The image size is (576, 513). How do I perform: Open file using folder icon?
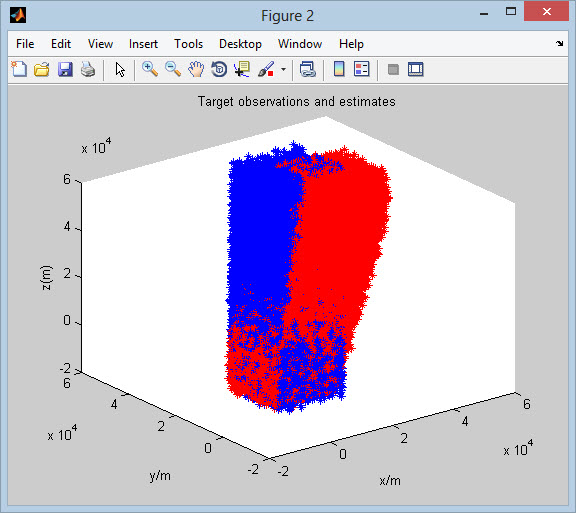pos(42,69)
